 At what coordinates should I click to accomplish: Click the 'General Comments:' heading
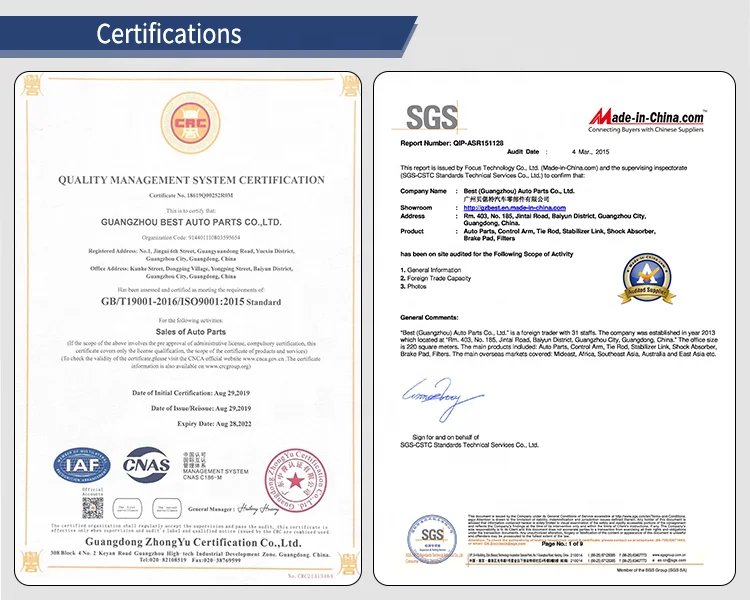[x=429, y=317]
